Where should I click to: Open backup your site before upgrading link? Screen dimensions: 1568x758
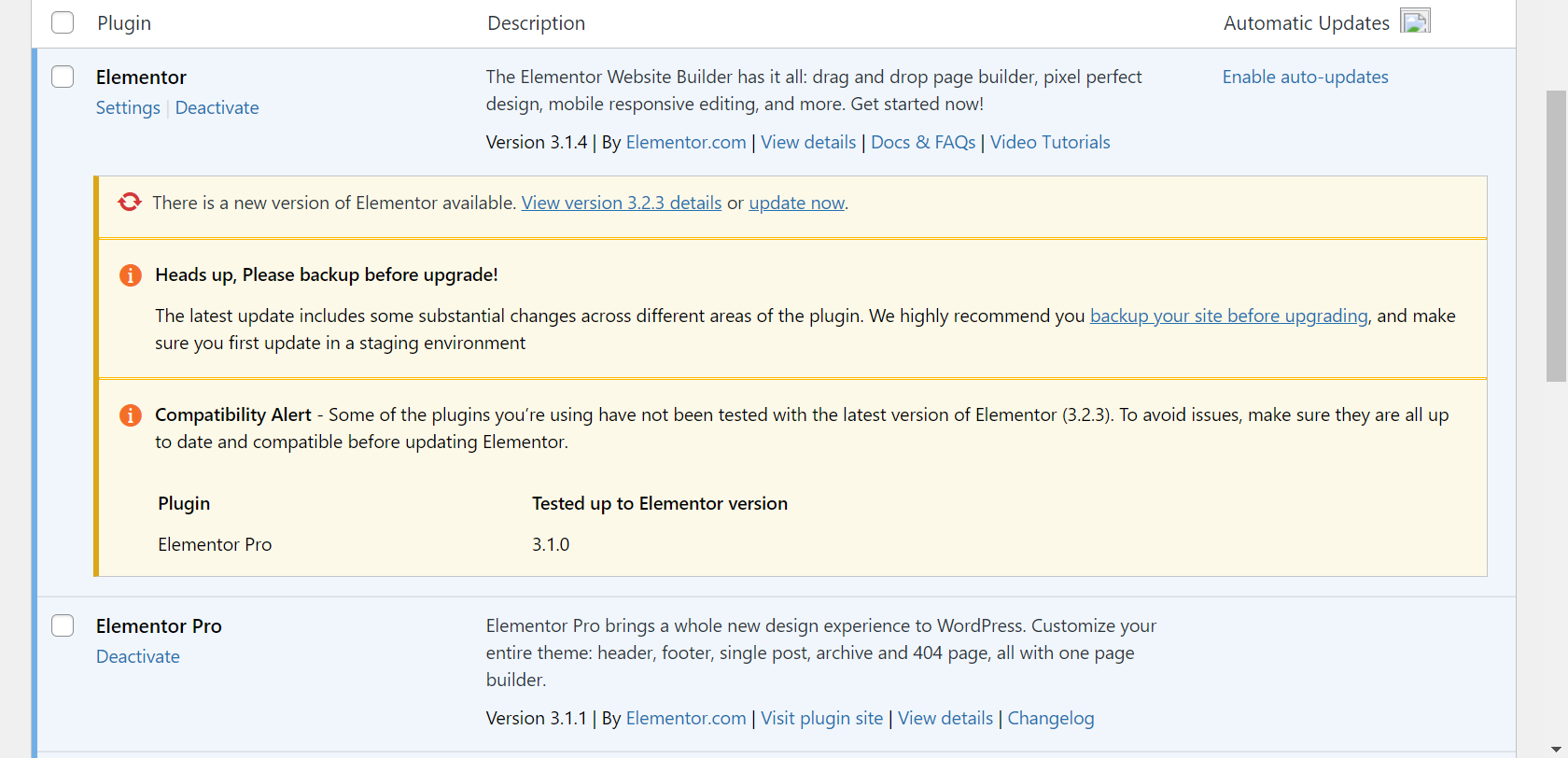pos(1228,316)
